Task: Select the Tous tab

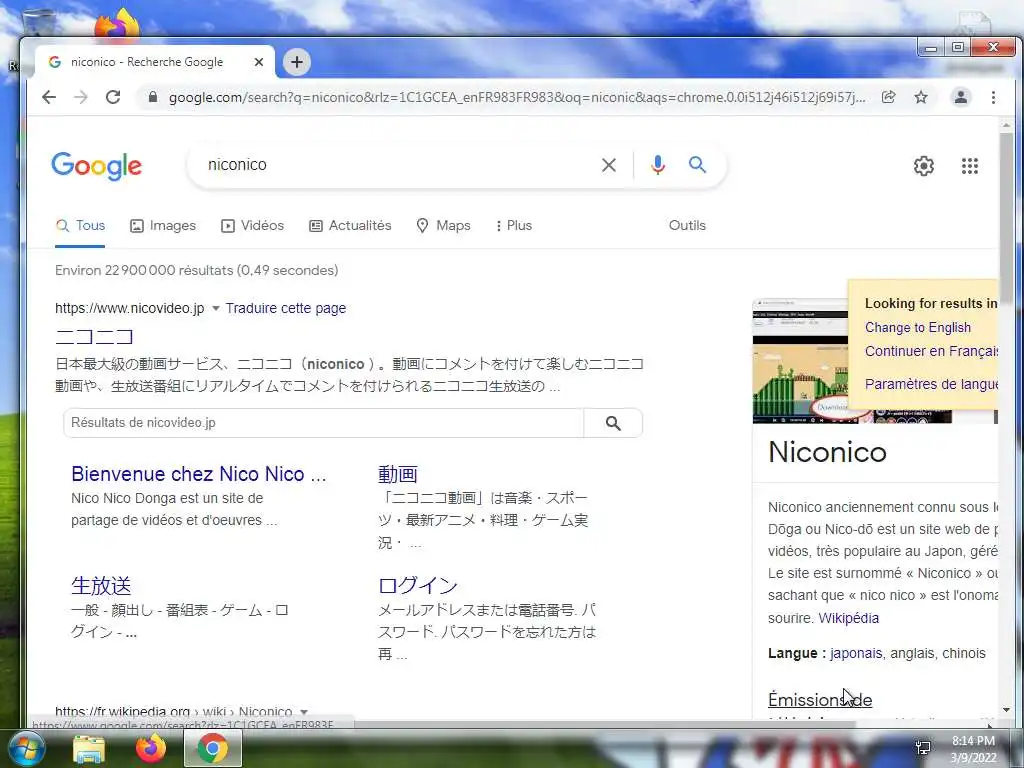Action: 80,225
